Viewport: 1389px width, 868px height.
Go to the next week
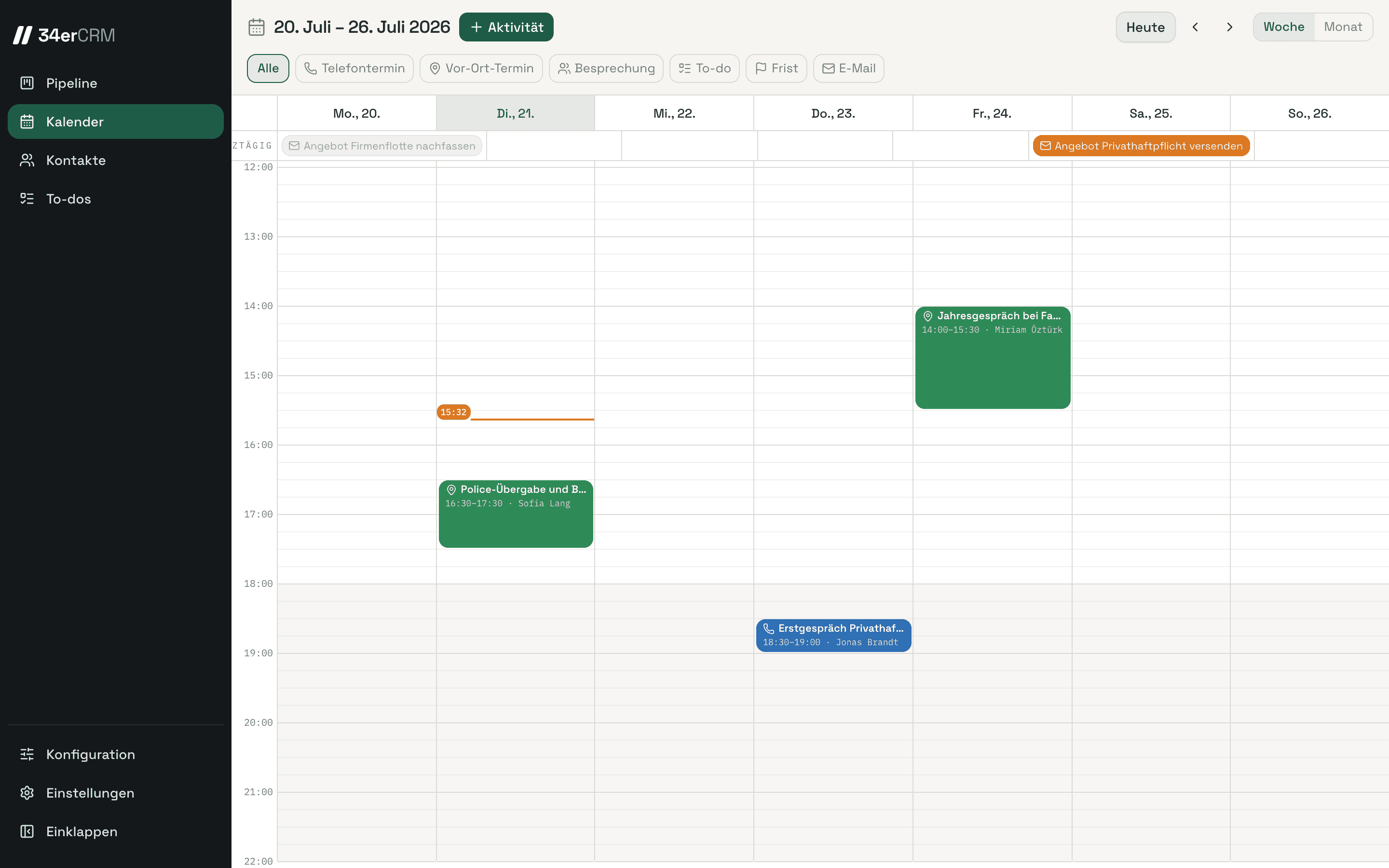1229,27
